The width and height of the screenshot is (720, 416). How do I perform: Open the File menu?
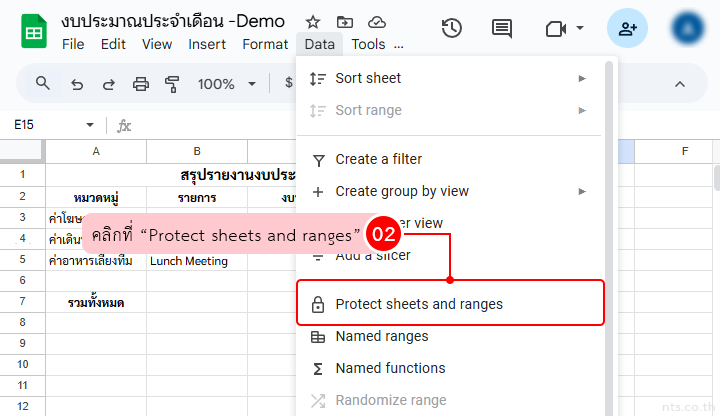tap(73, 44)
